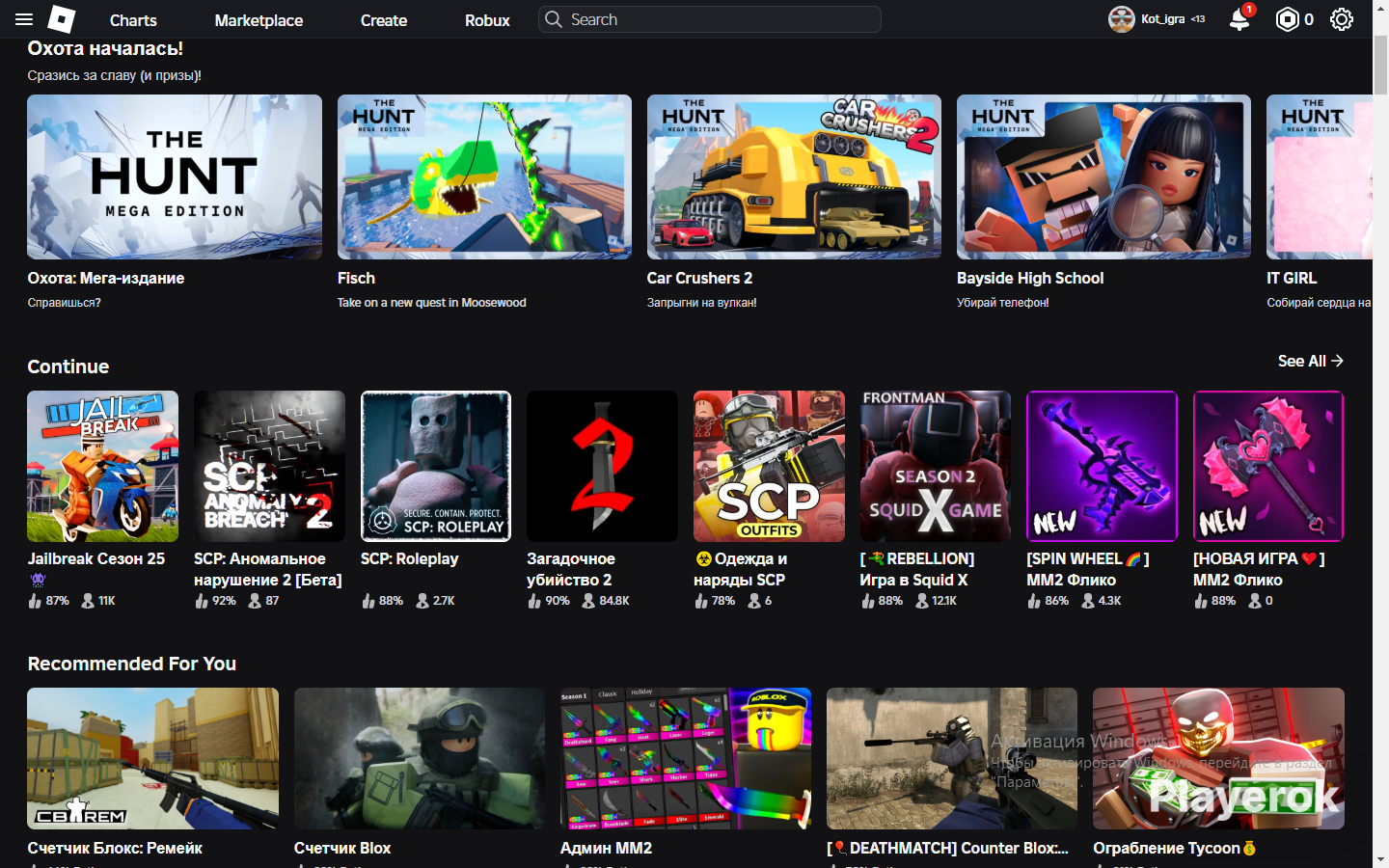Click the page scrollbar down arrow
Viewport: 1389px width, 868px height.
click(x=1380, y=859)
